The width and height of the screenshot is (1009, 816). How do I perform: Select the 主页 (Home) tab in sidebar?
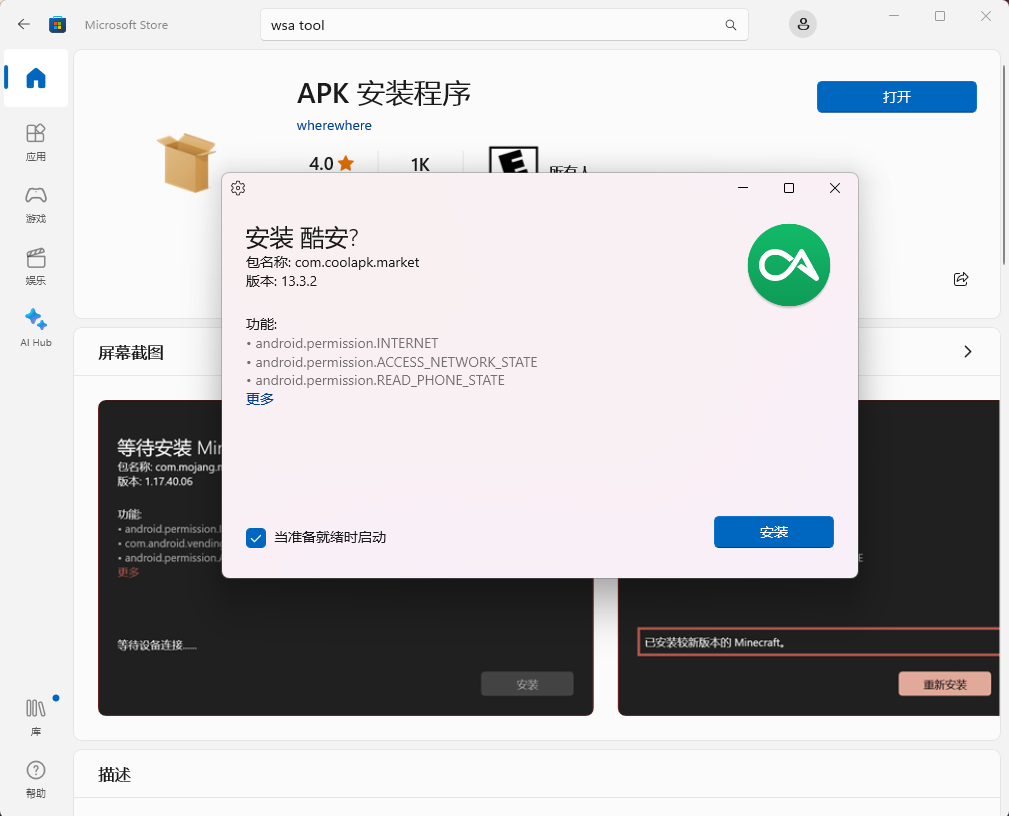35,79
